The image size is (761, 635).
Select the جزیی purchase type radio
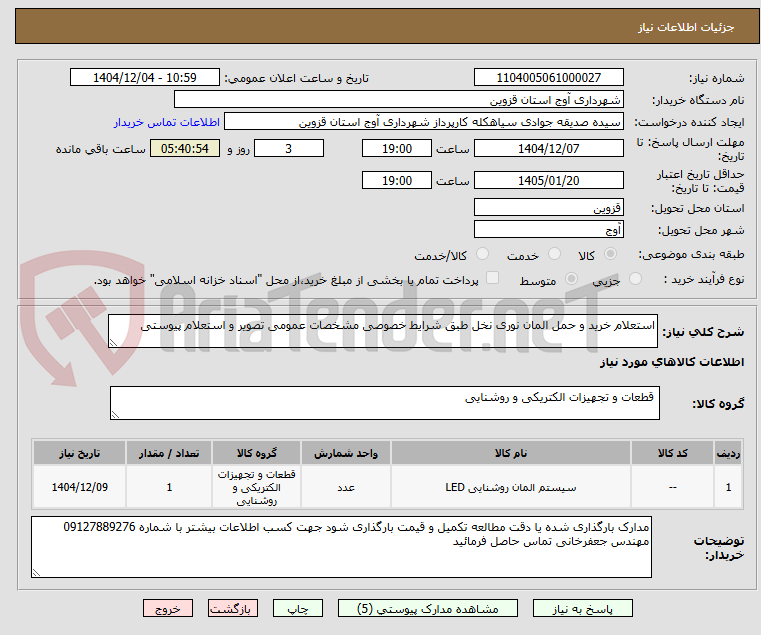[635, 279]
